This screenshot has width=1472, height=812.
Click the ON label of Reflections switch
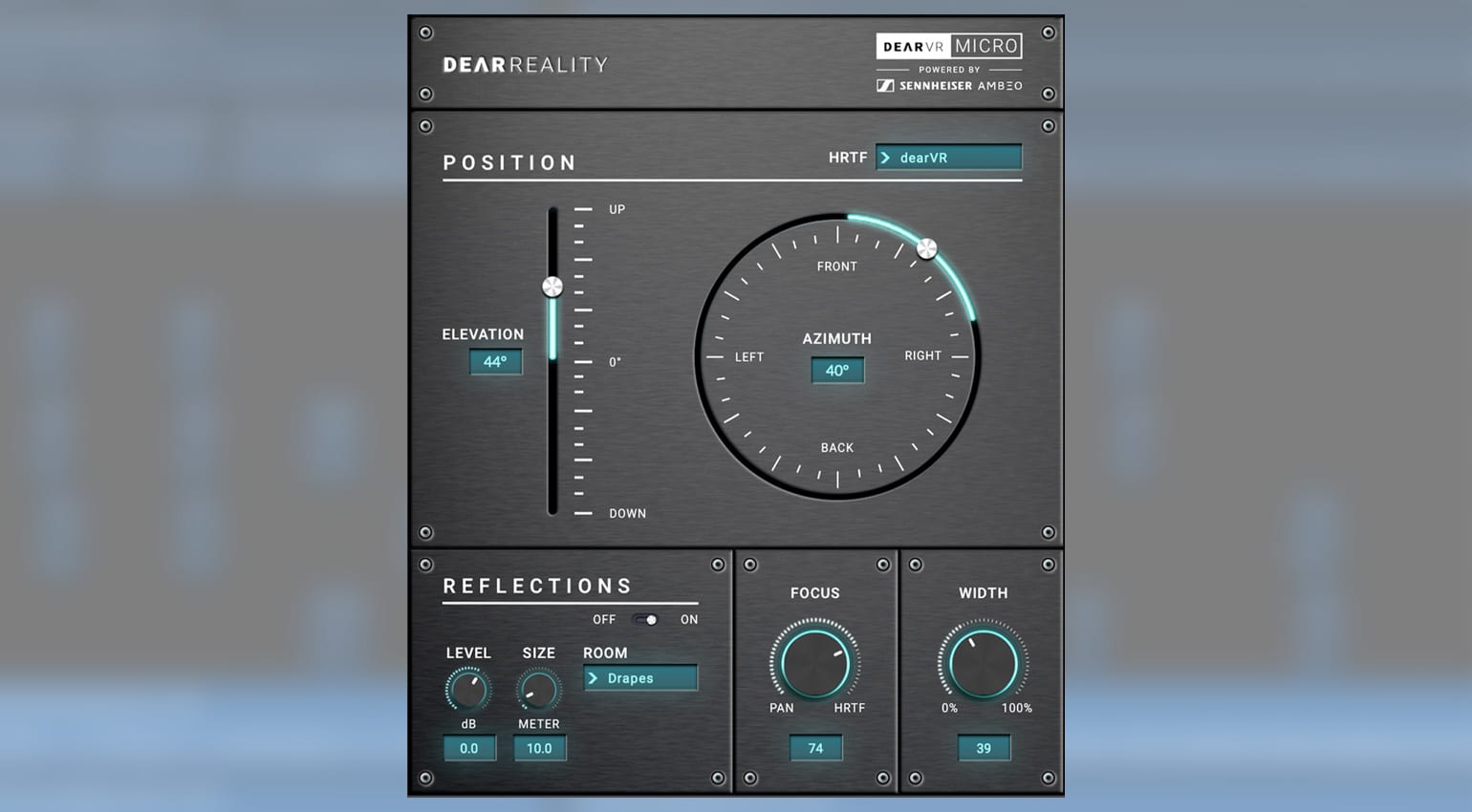689,620
